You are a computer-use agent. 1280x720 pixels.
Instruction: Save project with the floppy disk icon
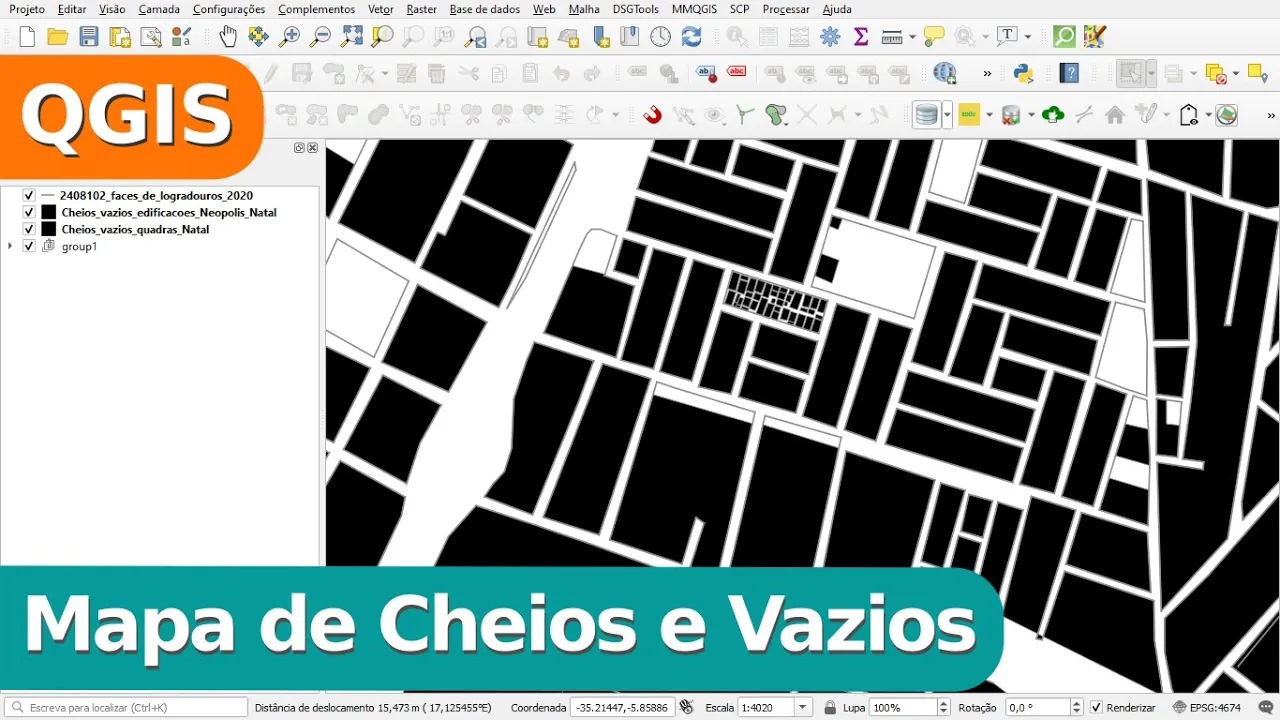pos(89,37)
